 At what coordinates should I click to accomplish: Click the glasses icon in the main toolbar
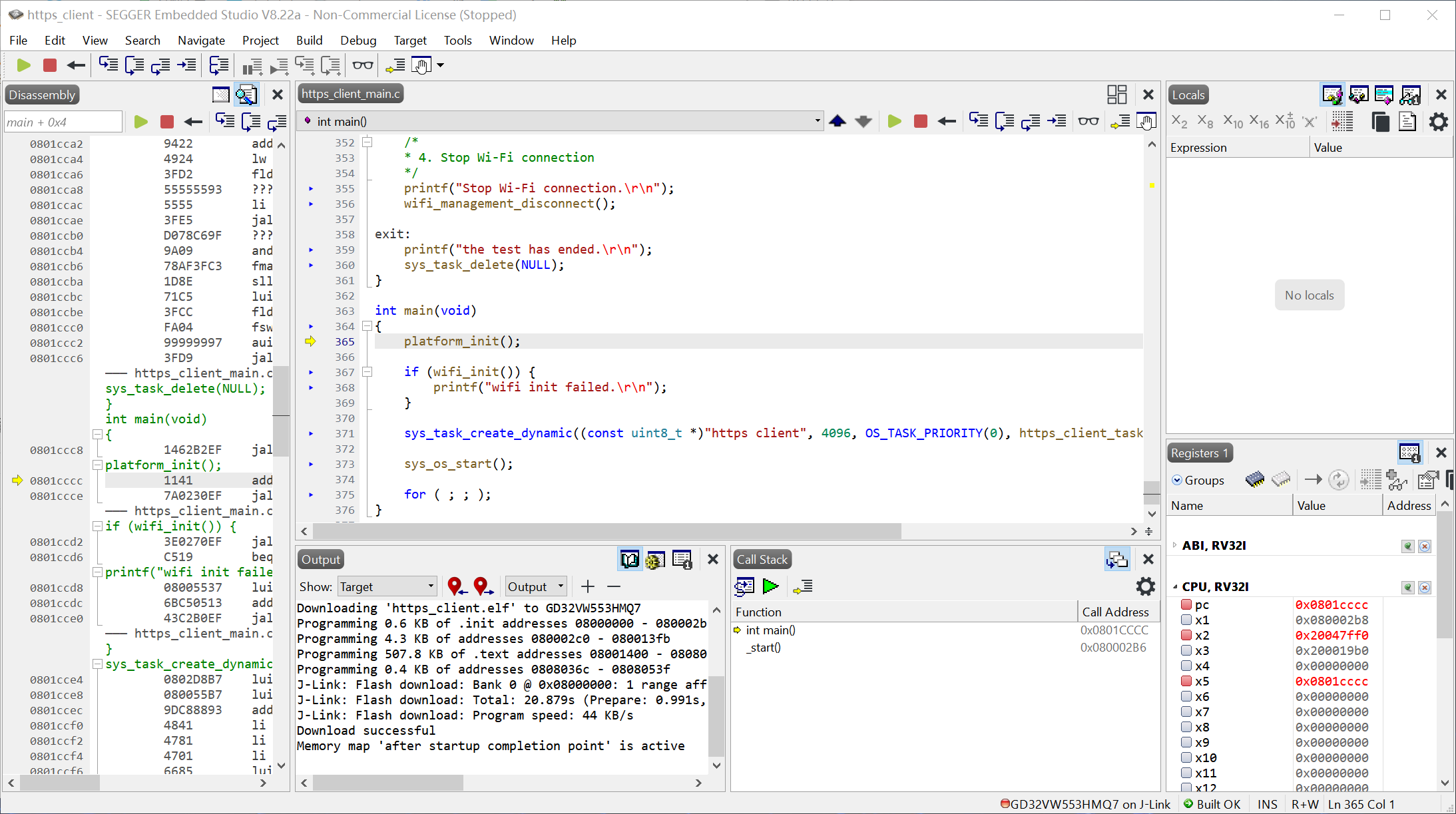[x=363, y=65]
